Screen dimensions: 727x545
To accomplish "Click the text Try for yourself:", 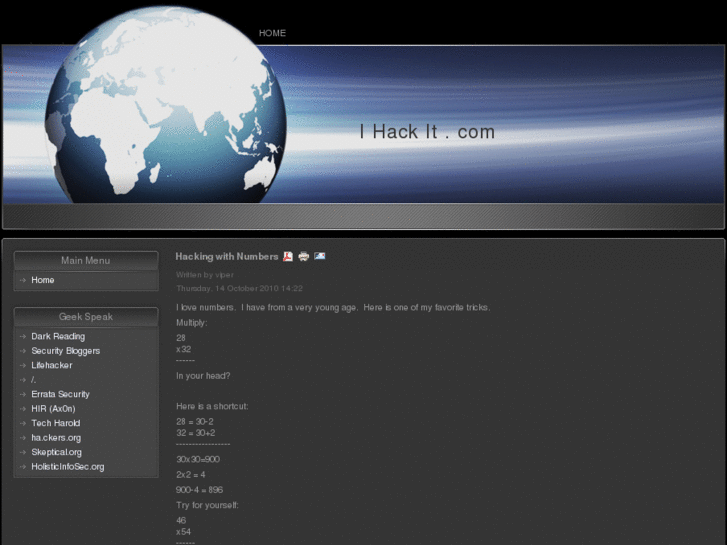I will point(207,505).
